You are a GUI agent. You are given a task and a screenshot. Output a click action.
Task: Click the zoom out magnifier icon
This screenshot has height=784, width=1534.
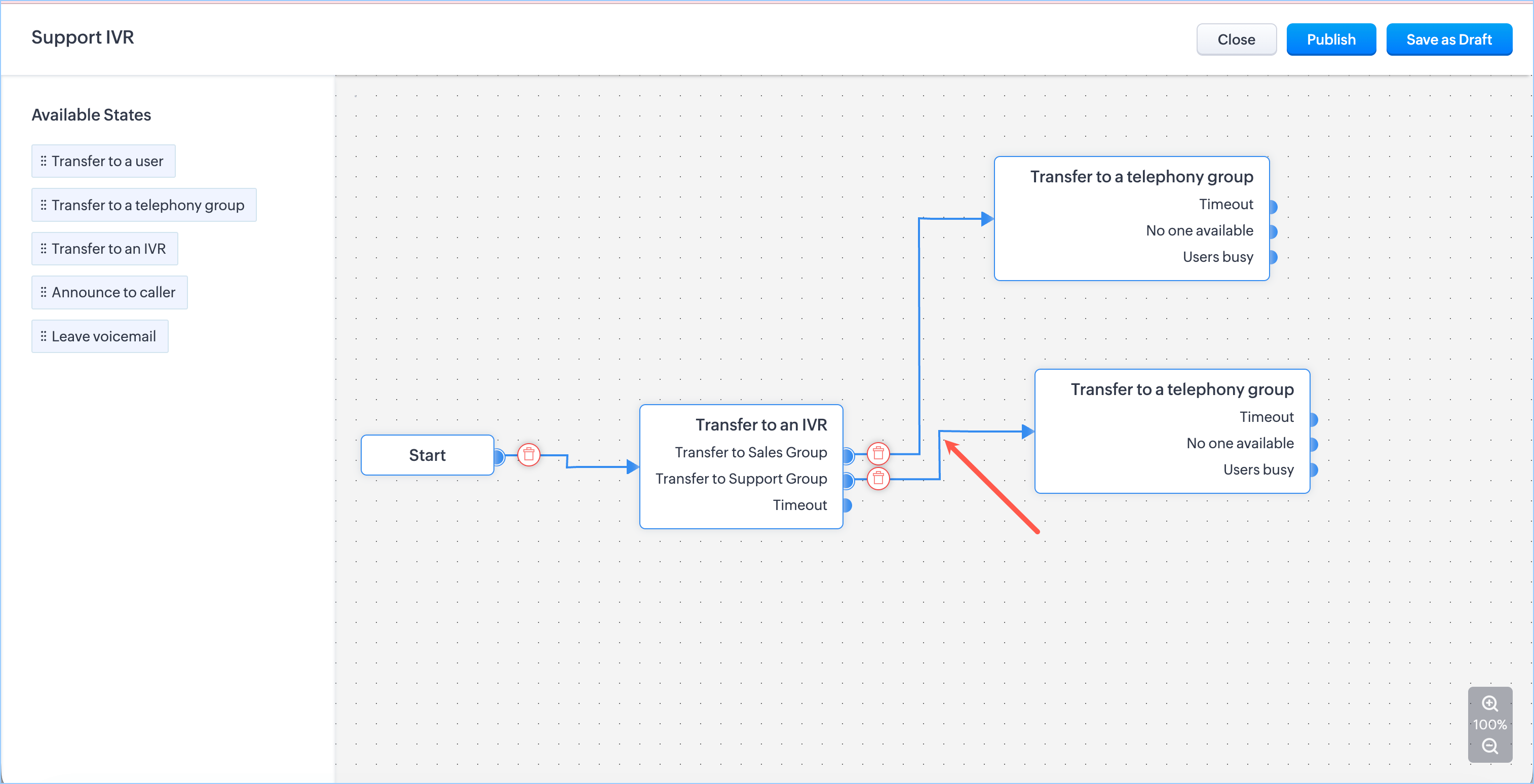(1489, 746)
